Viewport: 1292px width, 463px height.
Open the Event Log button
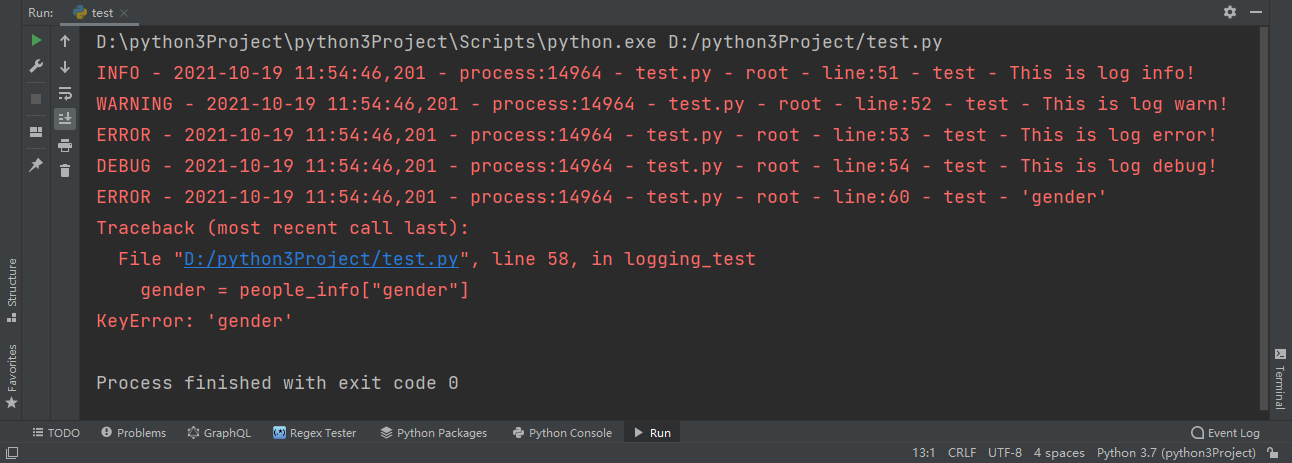[x=1225, y=433]
